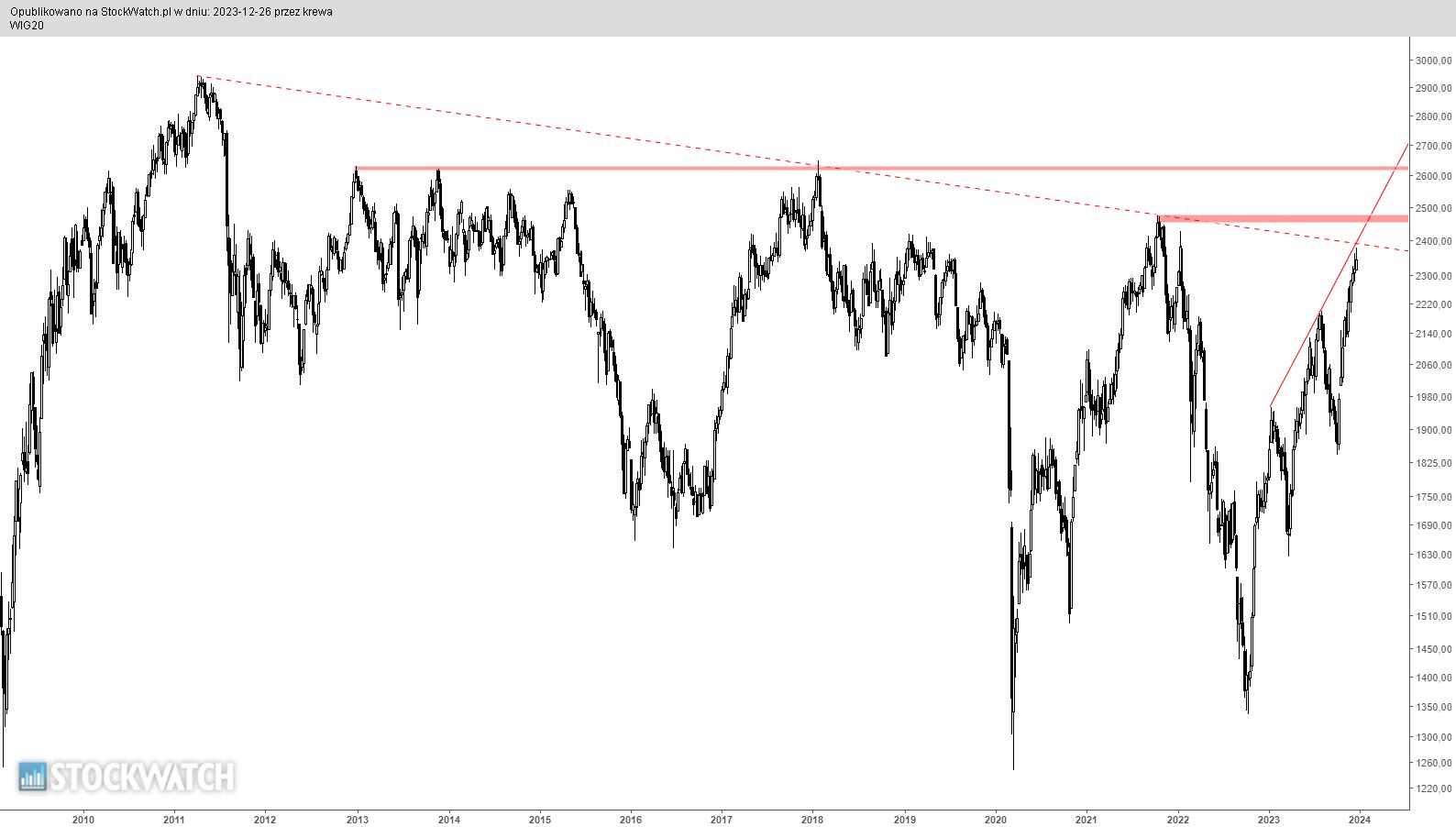1456x827 pixels.
Task: Click the WIG20 chart title
Action: pyautogui.click(x=27, y=26)
